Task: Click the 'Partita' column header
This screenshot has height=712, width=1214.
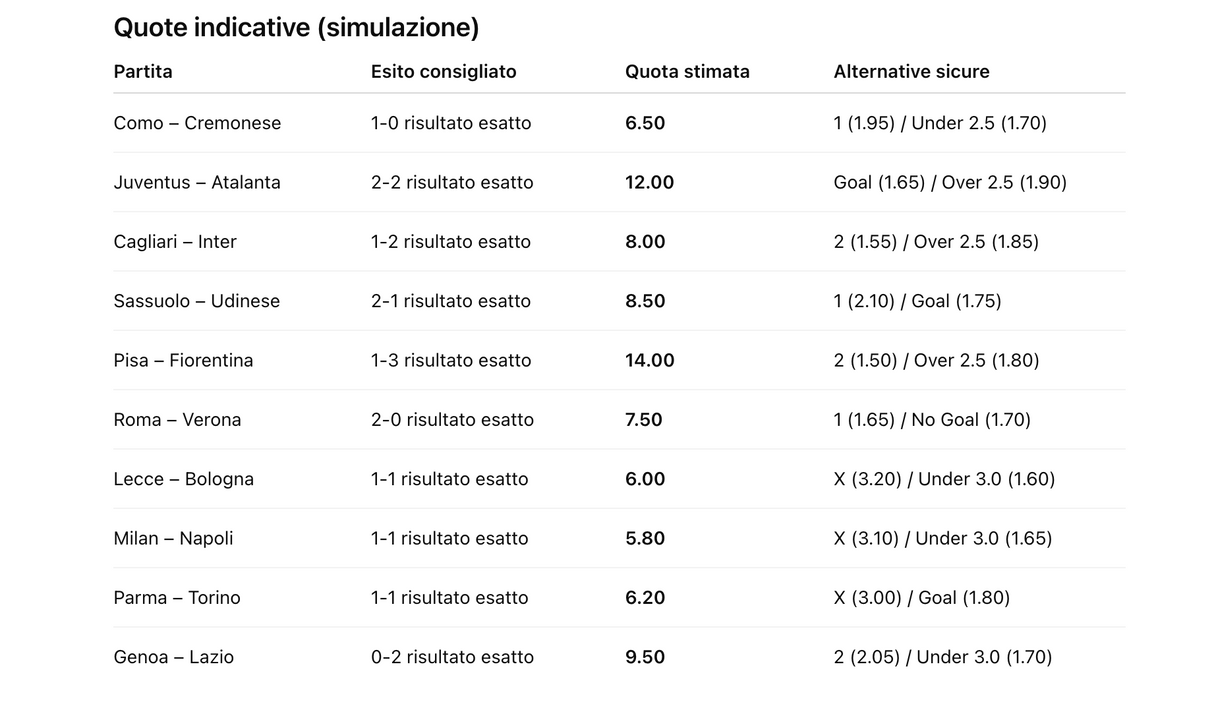Action: (143, 72)
